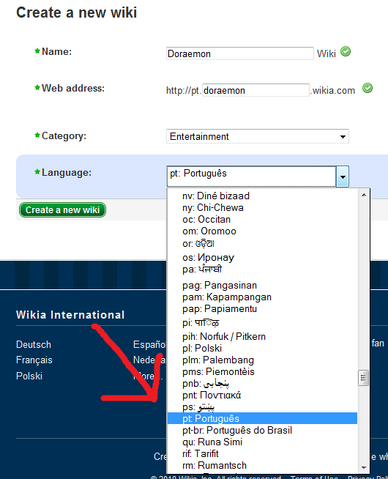Pick pms: Piemontèis from the list
Screen dimensions: 388x479
tap(218, 372)
